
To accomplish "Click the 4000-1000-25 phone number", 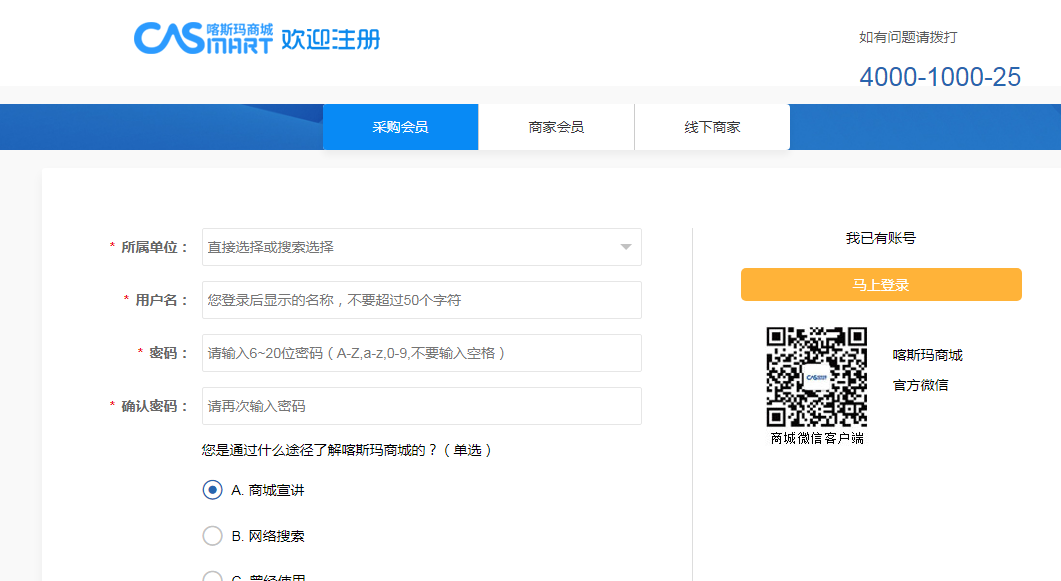I will 939,77.
